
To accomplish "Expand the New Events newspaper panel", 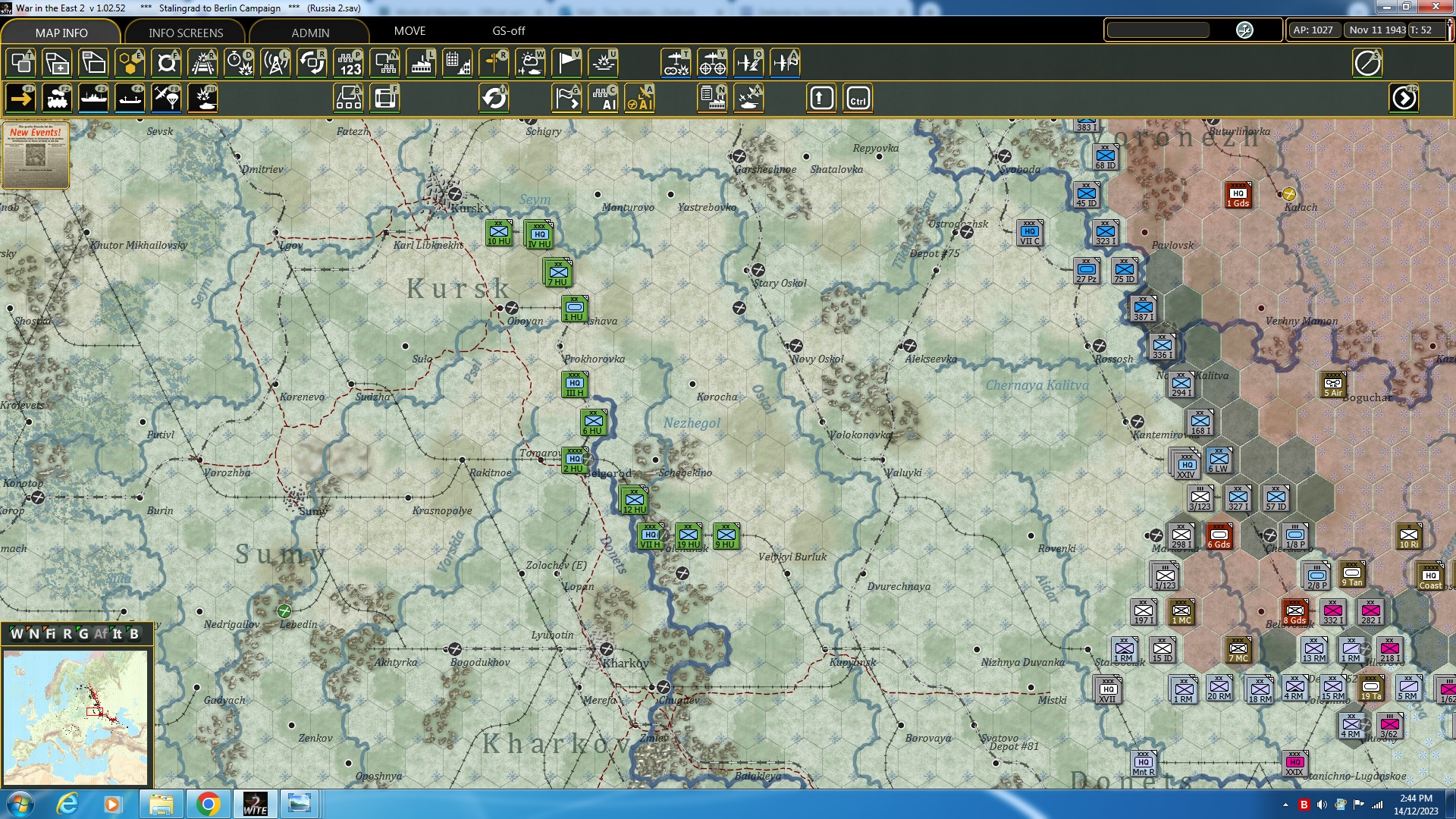I will click(x=36, y=155).
